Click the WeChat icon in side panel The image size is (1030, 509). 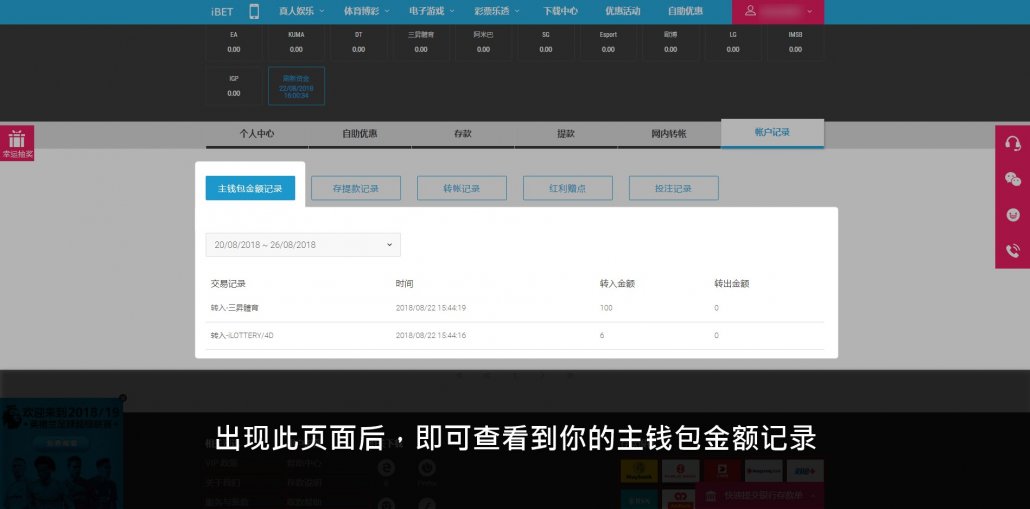pyautogui.click(x=1012, y=179)
